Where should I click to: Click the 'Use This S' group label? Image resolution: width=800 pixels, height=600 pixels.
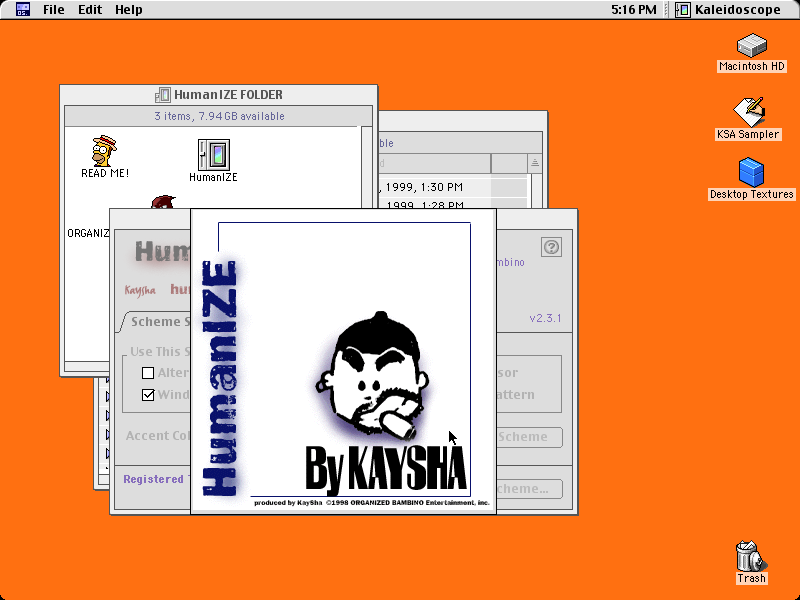(160, 352)
